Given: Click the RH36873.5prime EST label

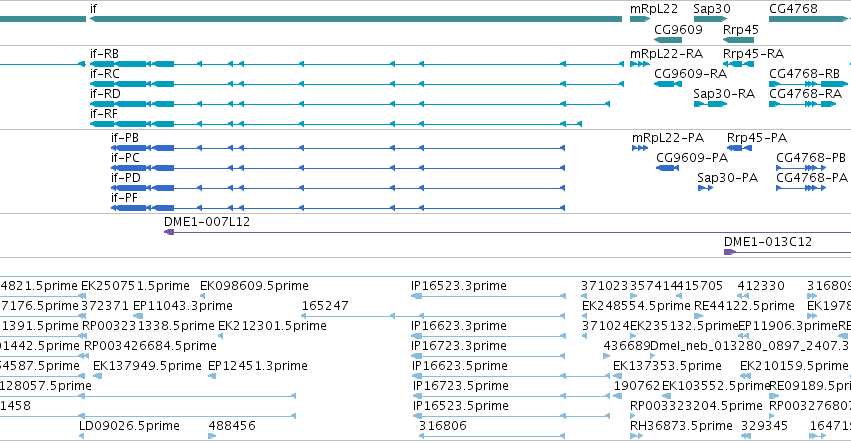Looking at the screenshot, I should (x=681, y=426).
